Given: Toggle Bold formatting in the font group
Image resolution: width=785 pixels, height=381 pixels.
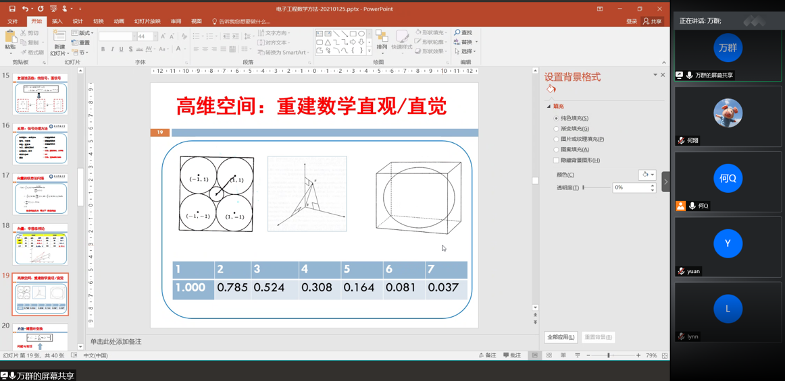Looking at the screenshot, I should click(x=103, y=49).
